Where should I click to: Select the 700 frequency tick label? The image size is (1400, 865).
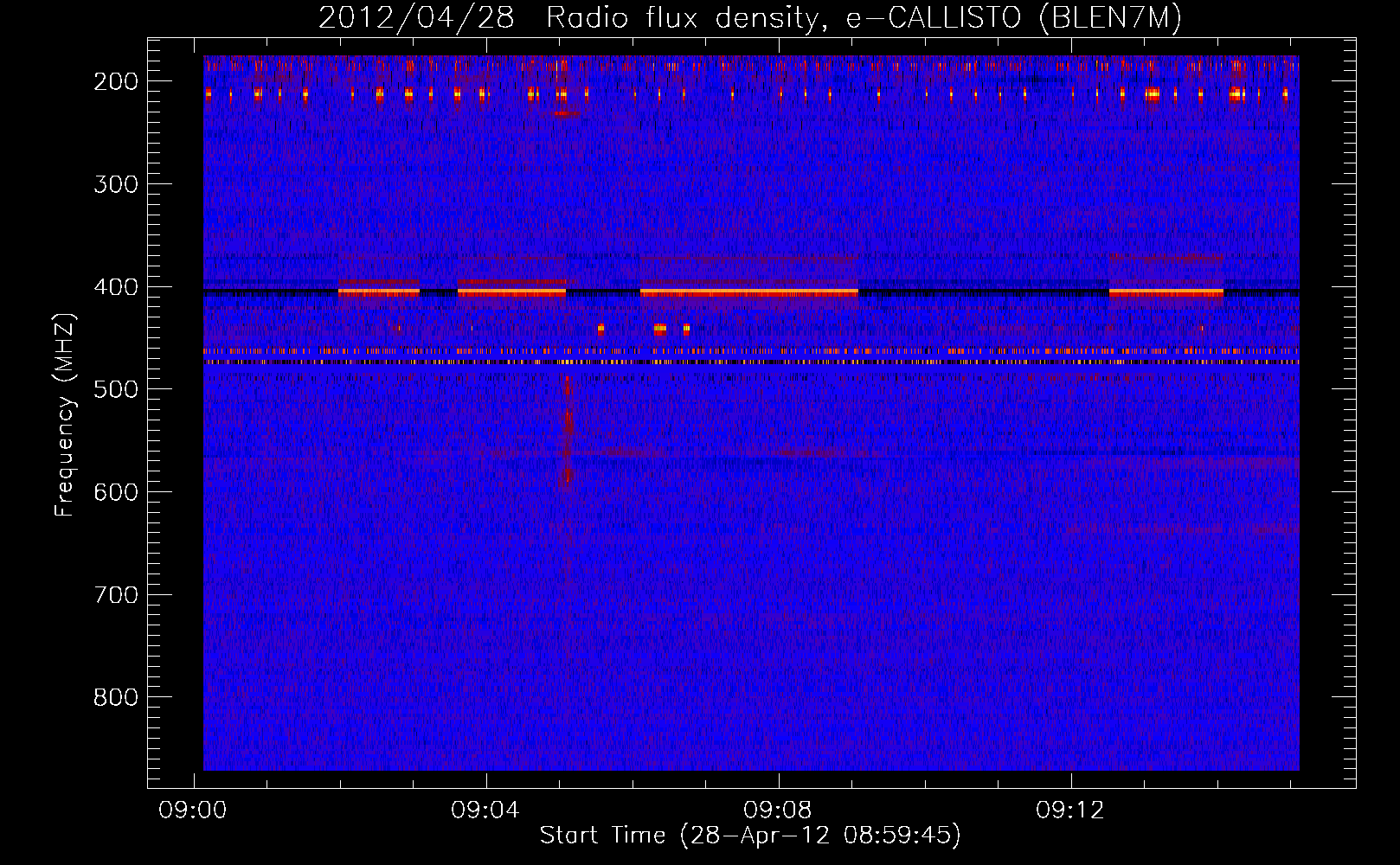116,594
